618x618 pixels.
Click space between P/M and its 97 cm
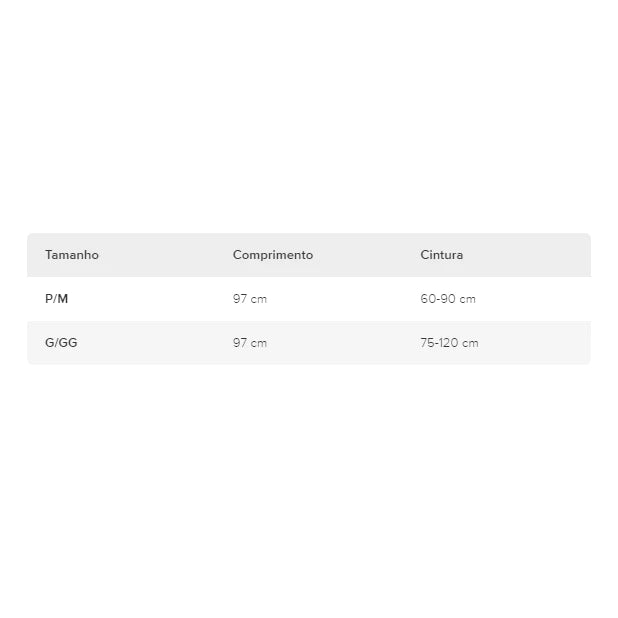[x=150, y=299]
